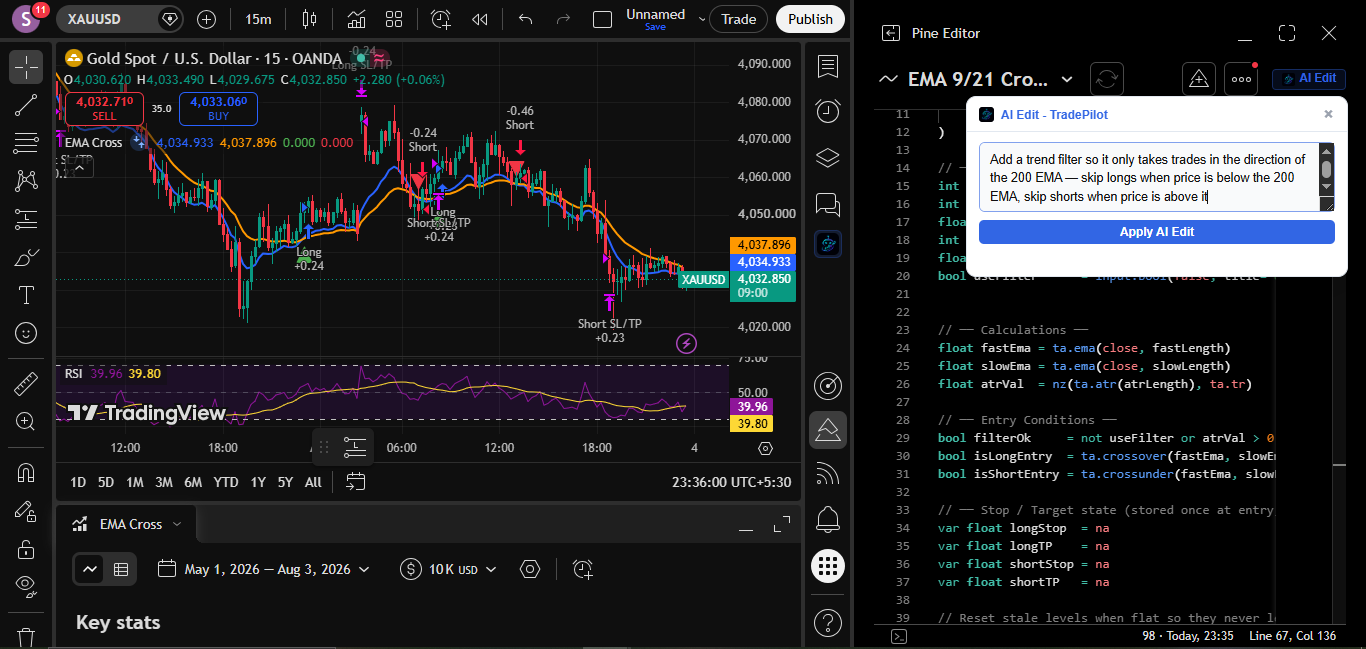Toggle magnet mode
Viewport: 1366px width, 649px height.
coord(26,473)
